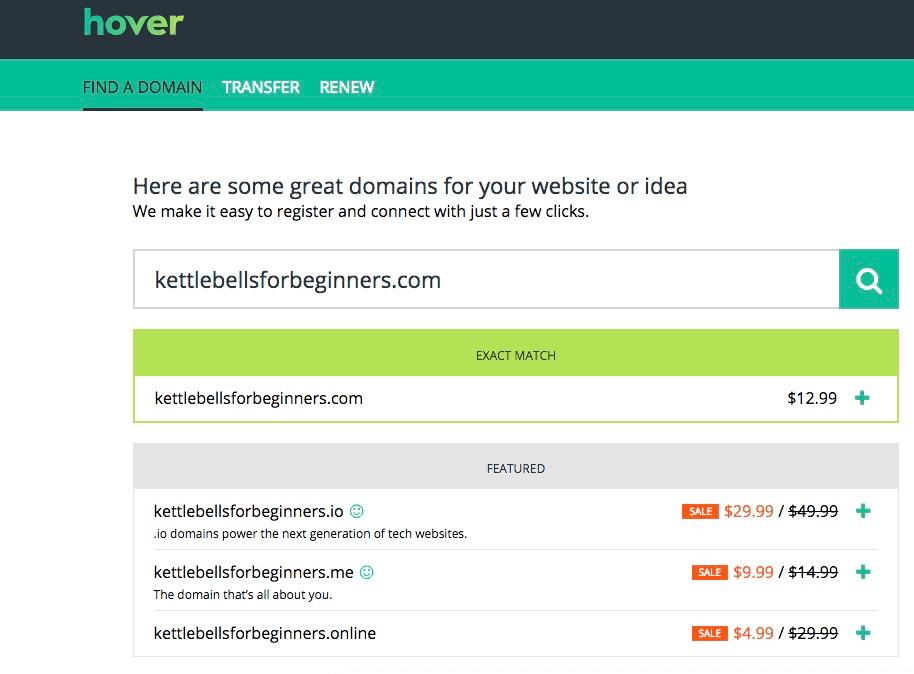Image resolution: width=914 pixels, height=674 pixels.
Task: Add kettlebellsforbeginners.io with plus icon
Action: tap(863, 511)
